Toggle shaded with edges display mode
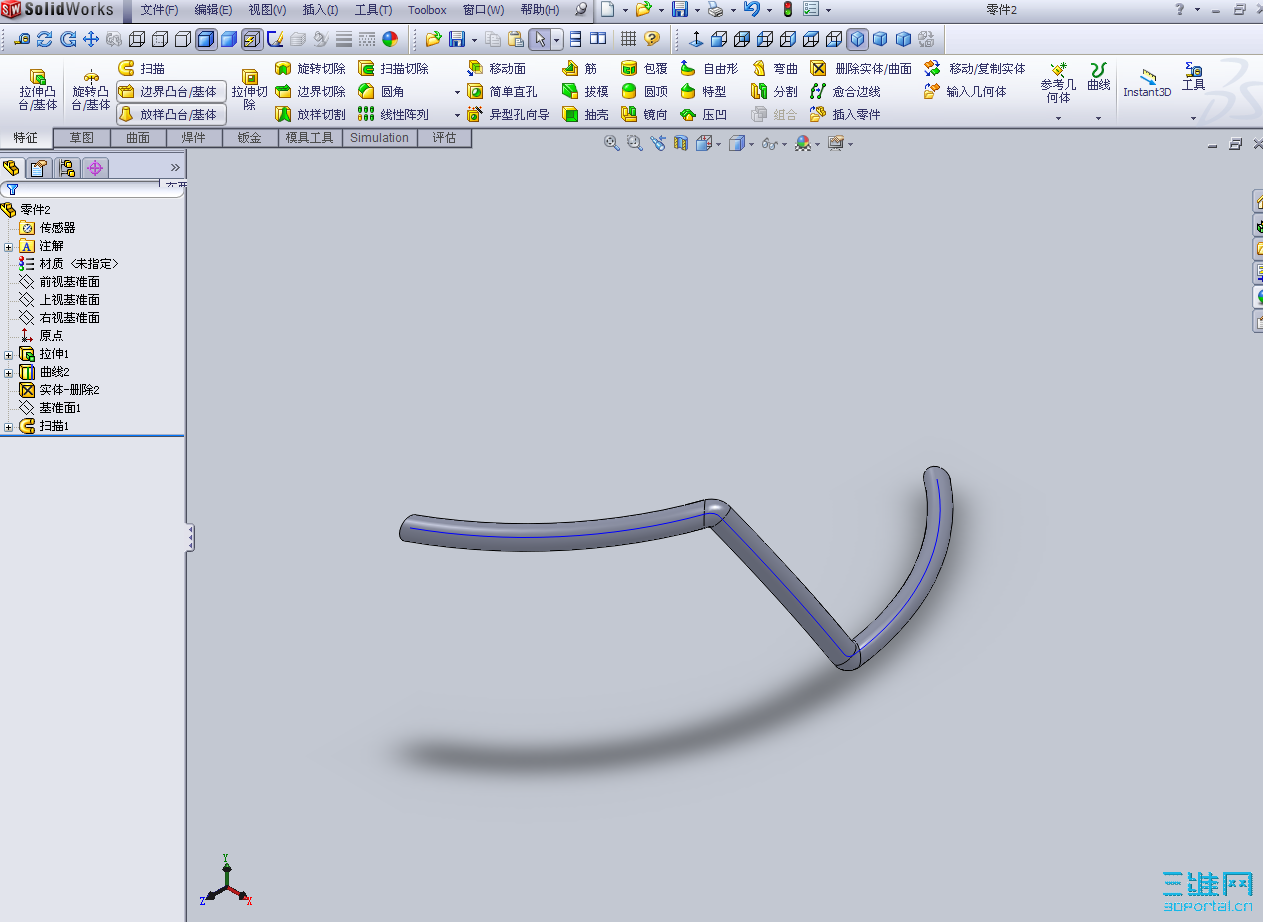The width and height of the screenshot is (1263, 922). click(206, 39)
